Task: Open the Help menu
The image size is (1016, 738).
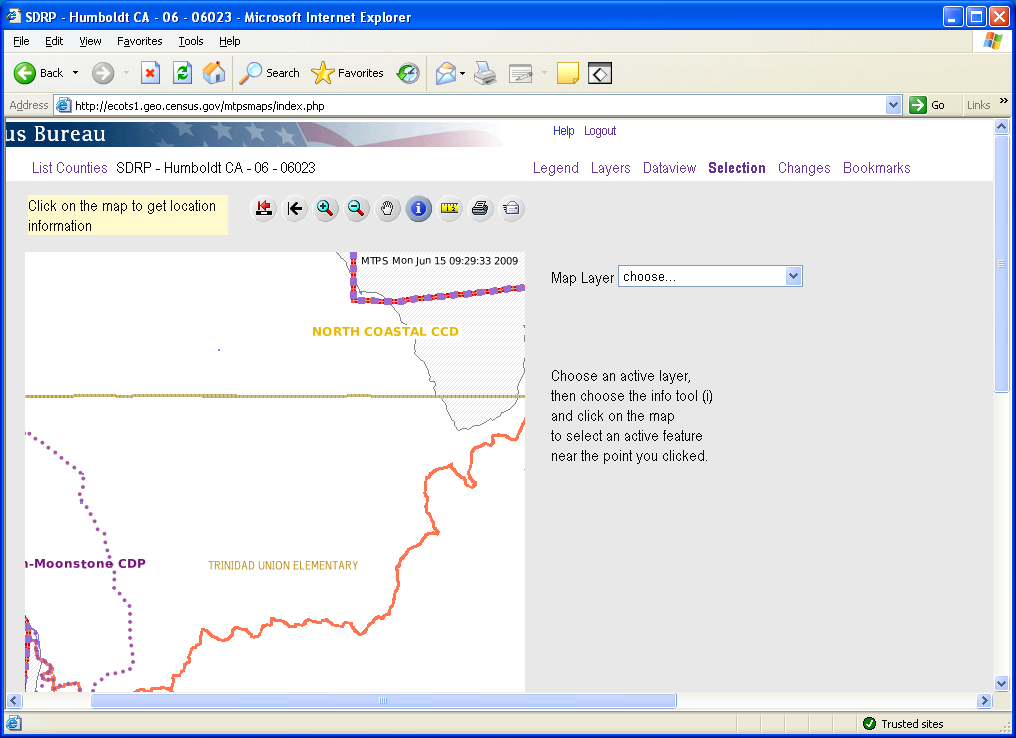Action: click(x=229, y=41)
